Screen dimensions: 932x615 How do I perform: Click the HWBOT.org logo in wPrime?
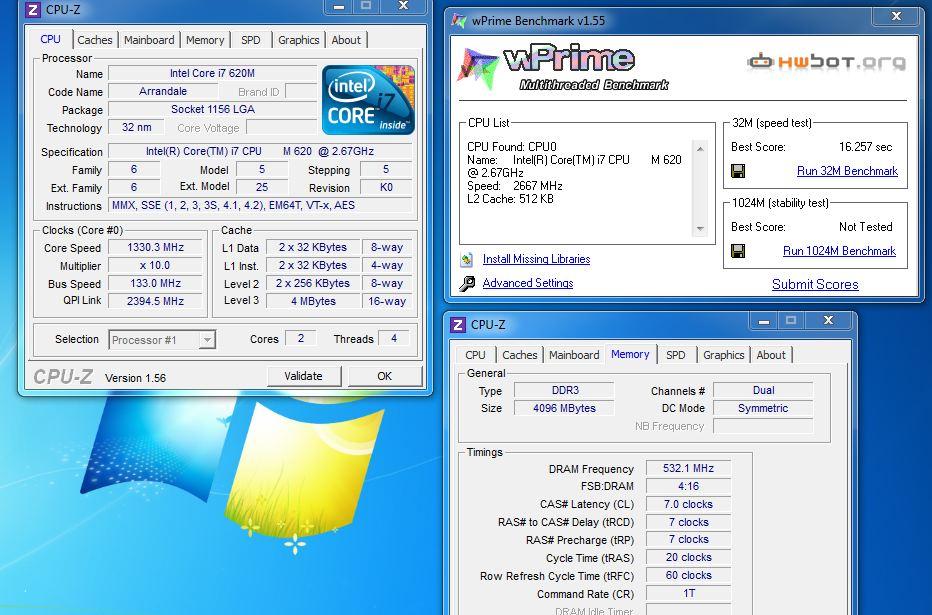tap(826, 62)
